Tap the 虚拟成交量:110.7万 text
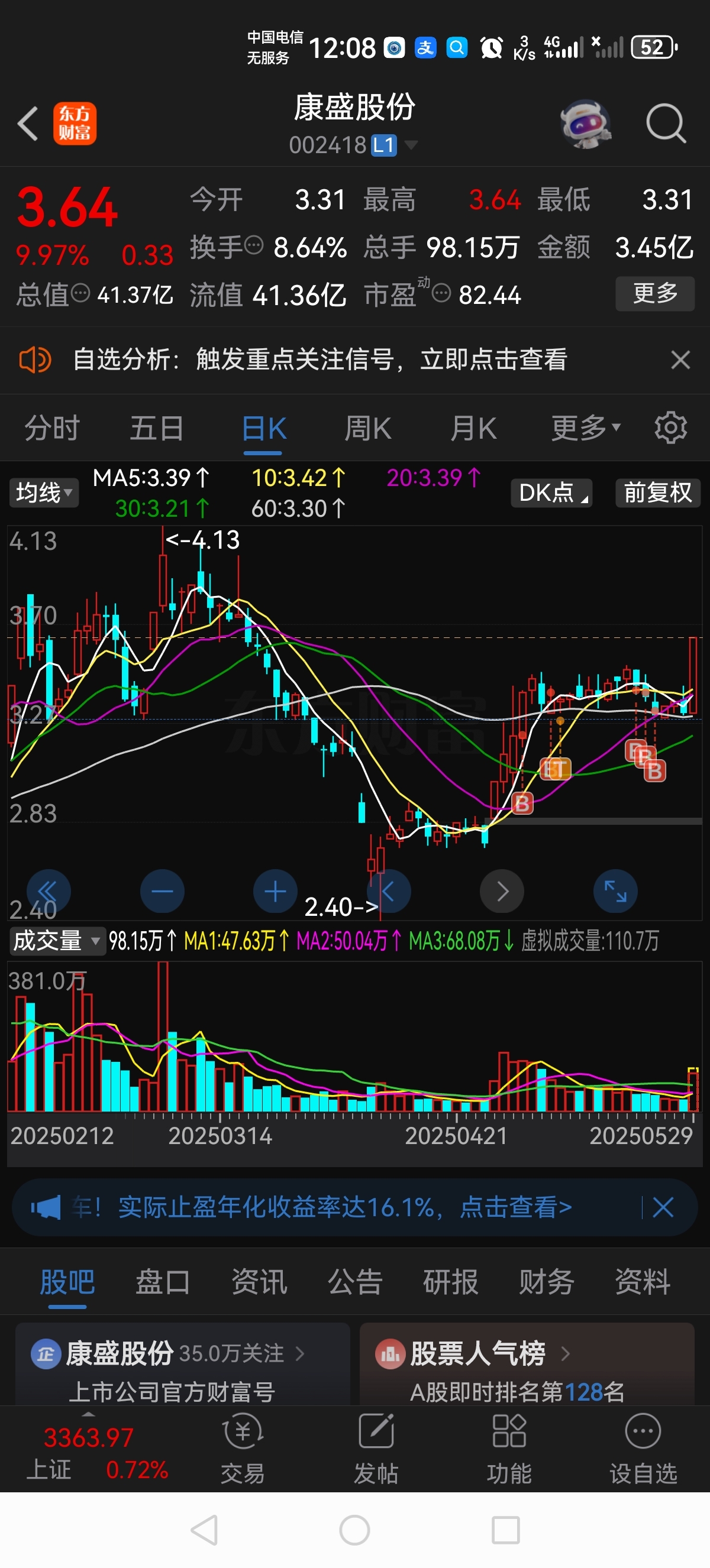This screenshot has width=710, height=1568. click(590, 941)
